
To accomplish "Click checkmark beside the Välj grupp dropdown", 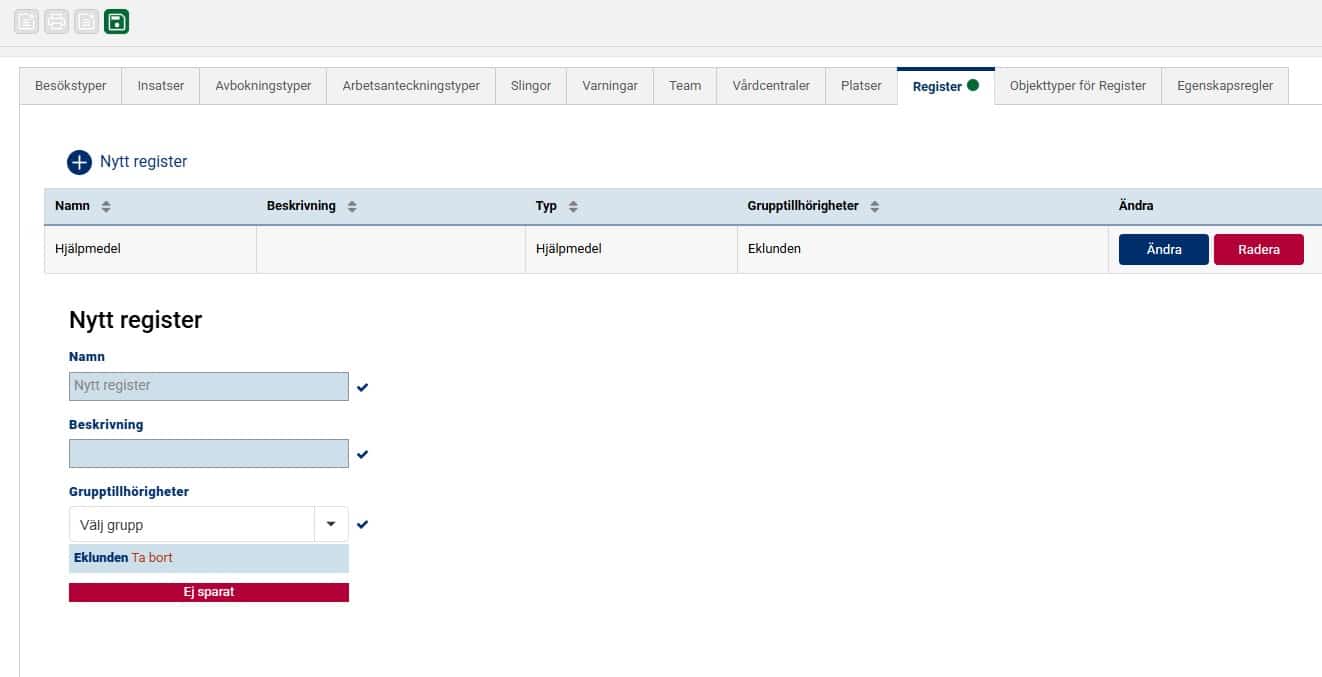I will 362,525.
